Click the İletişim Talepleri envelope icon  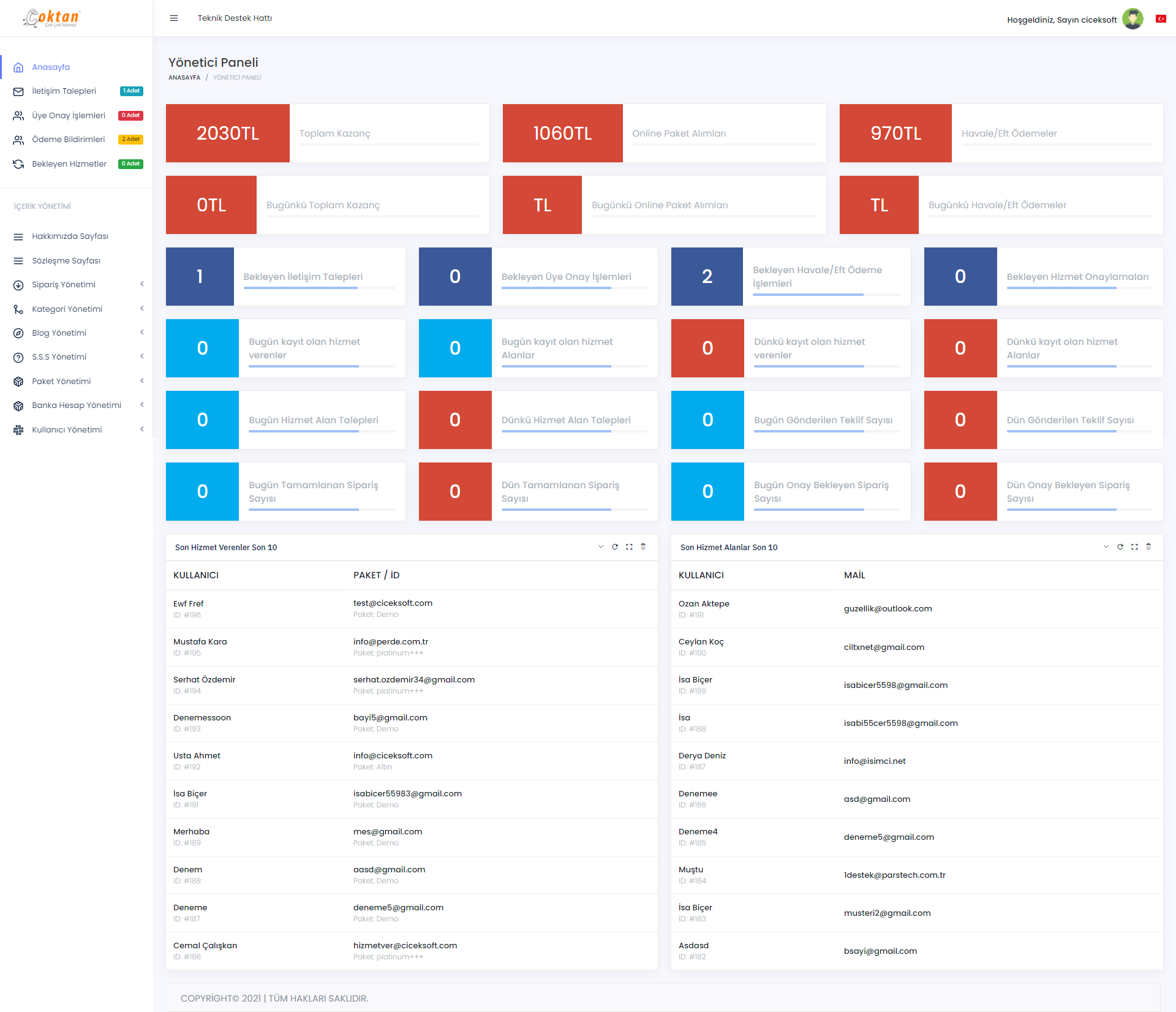[18, 91]
